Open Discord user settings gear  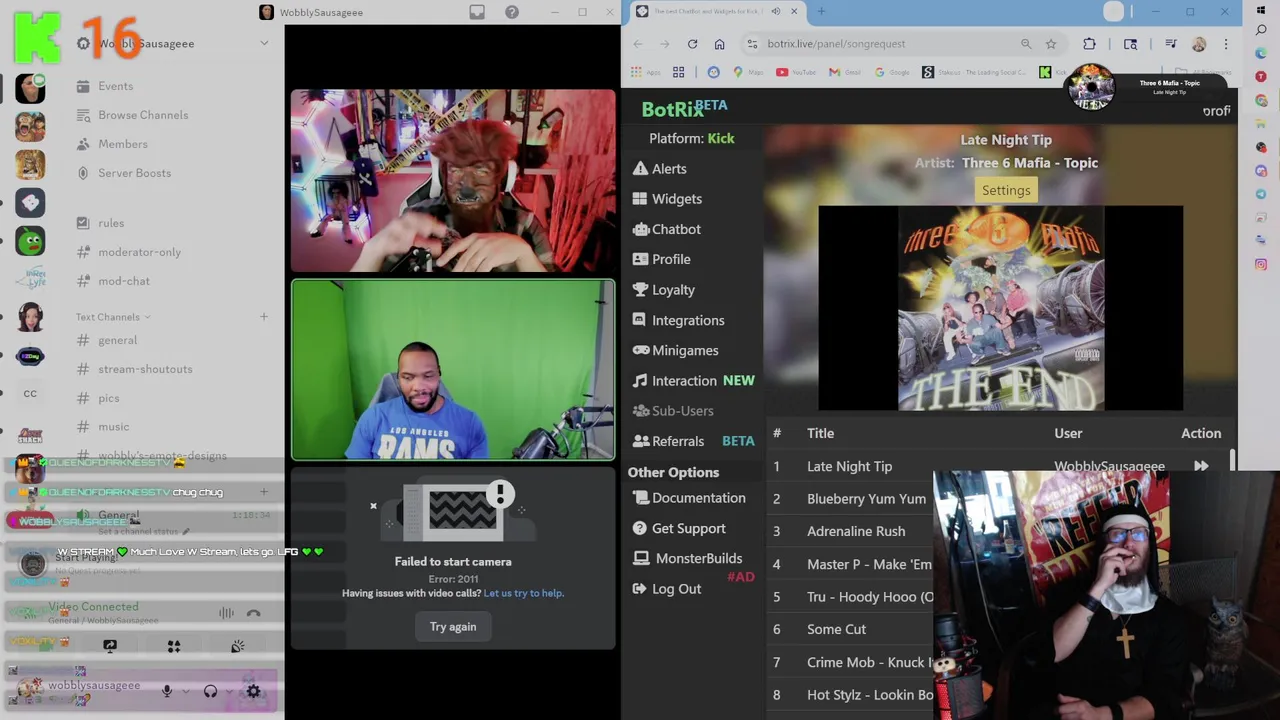coord(253,691)
